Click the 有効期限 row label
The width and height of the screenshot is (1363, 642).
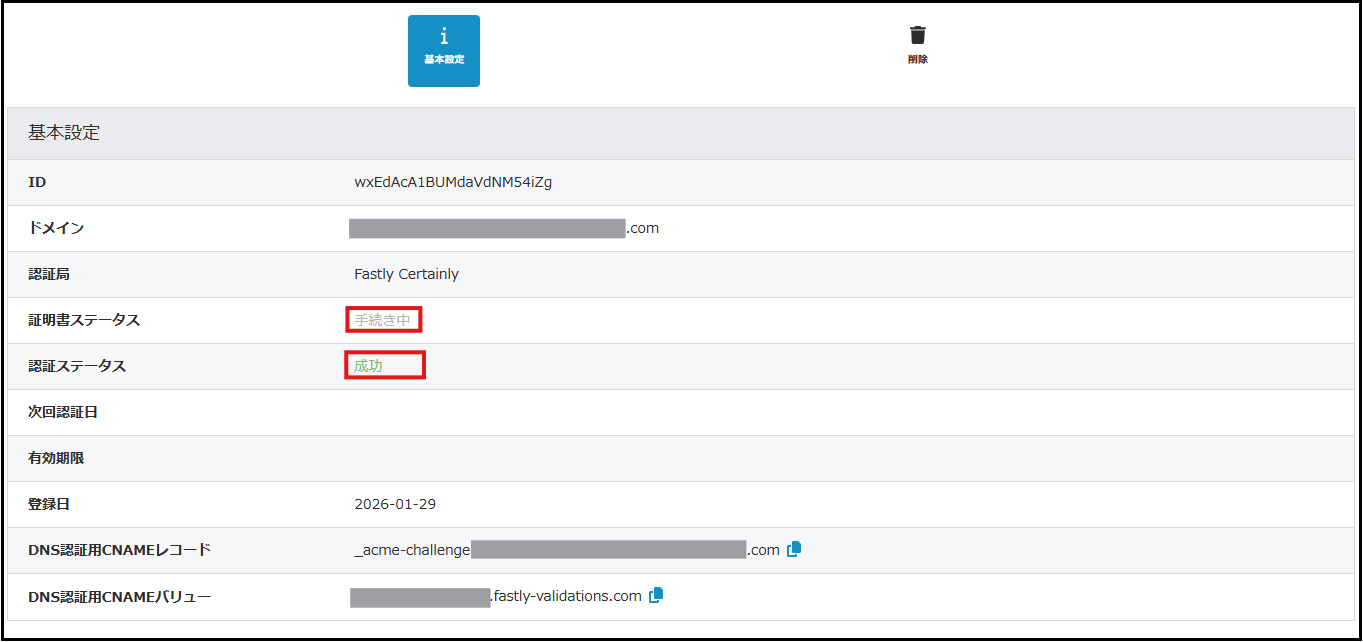point(56,458)
